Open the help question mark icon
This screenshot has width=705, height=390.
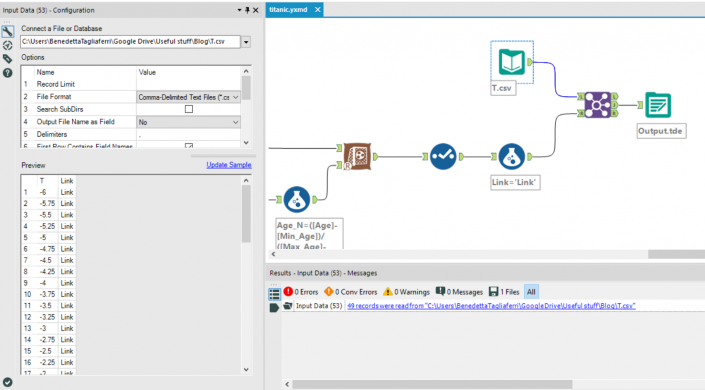click(x=8, y=72)
